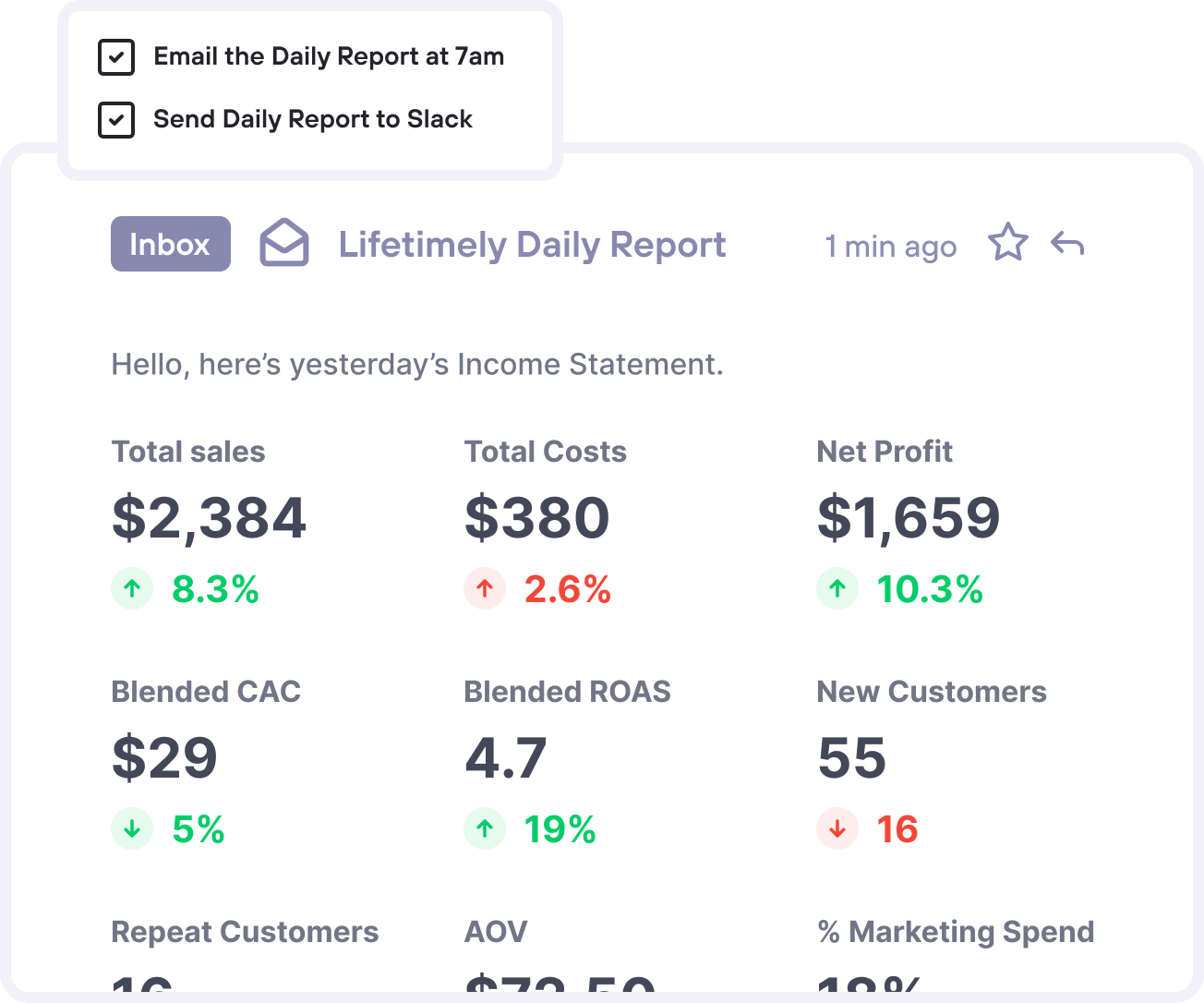Uncheck Email the Daily Report at 7am
Image resolution: width=1204 pixels, height=1003 pixels.
coord(116,57)
